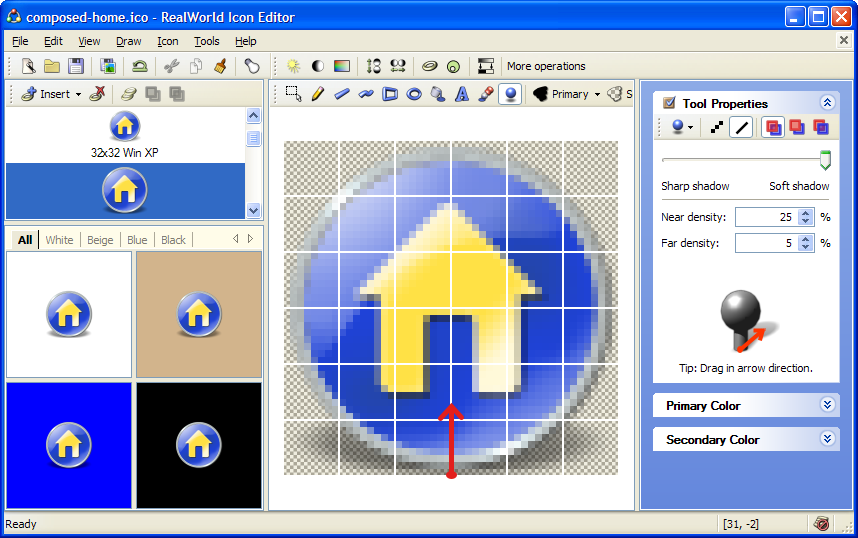The width and height of the screenshot is (858, 538).
Task: Switch to the Black background tab
Action: click(x=173, y=240)
